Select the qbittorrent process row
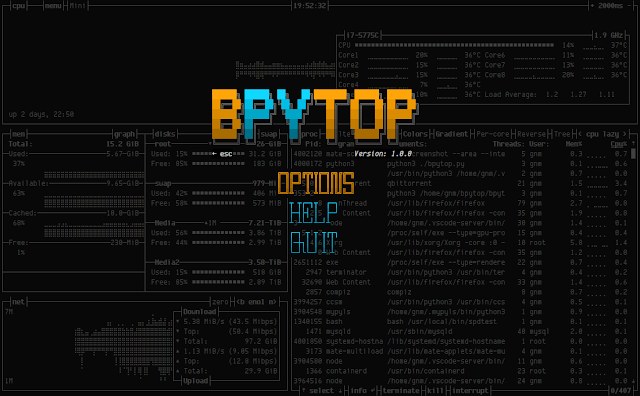 pyautogui.click(x=460, y=183)
